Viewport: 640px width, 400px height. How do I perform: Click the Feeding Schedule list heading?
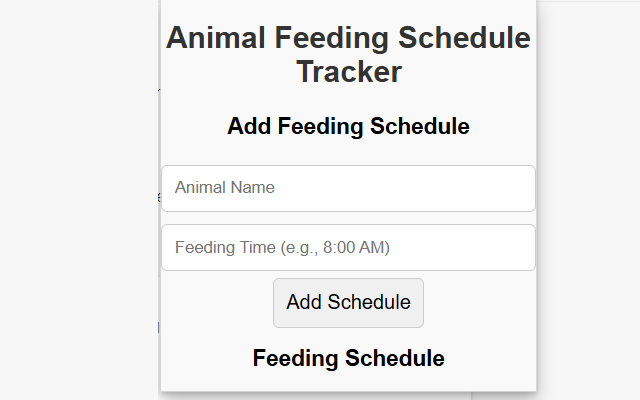click(x=348, y=358)
